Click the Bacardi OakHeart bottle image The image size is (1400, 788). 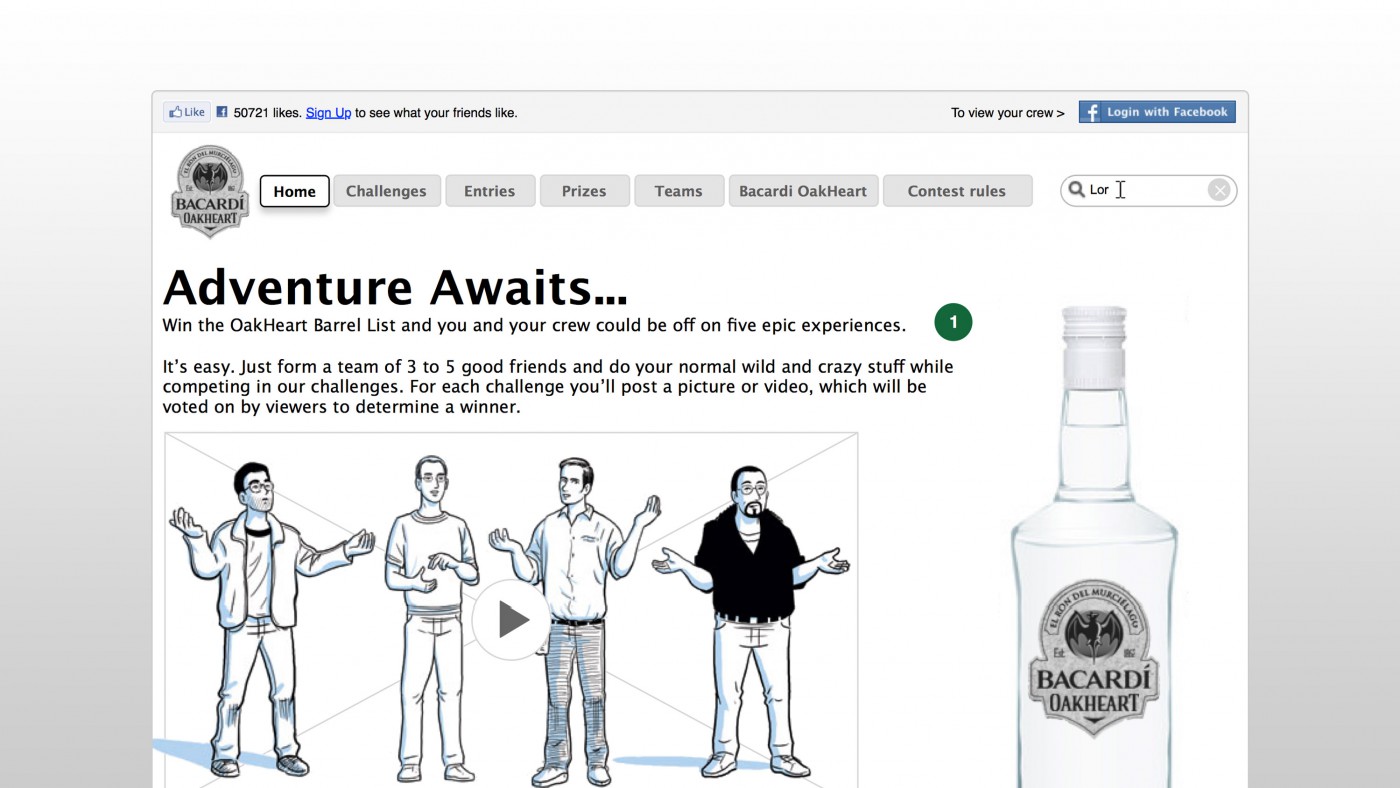click(x=1094, y=545)
